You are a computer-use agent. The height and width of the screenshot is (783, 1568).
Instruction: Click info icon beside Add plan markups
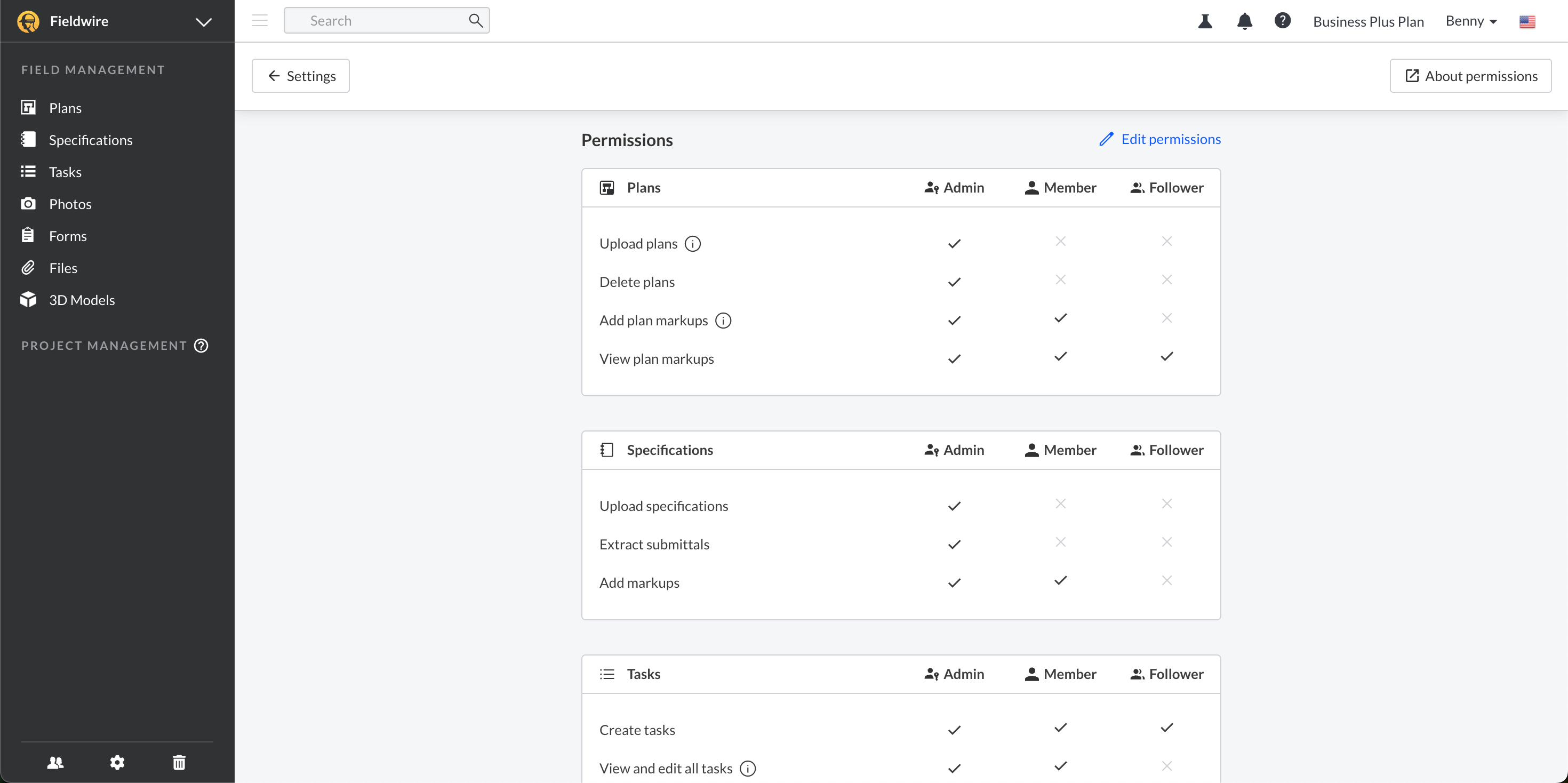click(x=723, y=320)
